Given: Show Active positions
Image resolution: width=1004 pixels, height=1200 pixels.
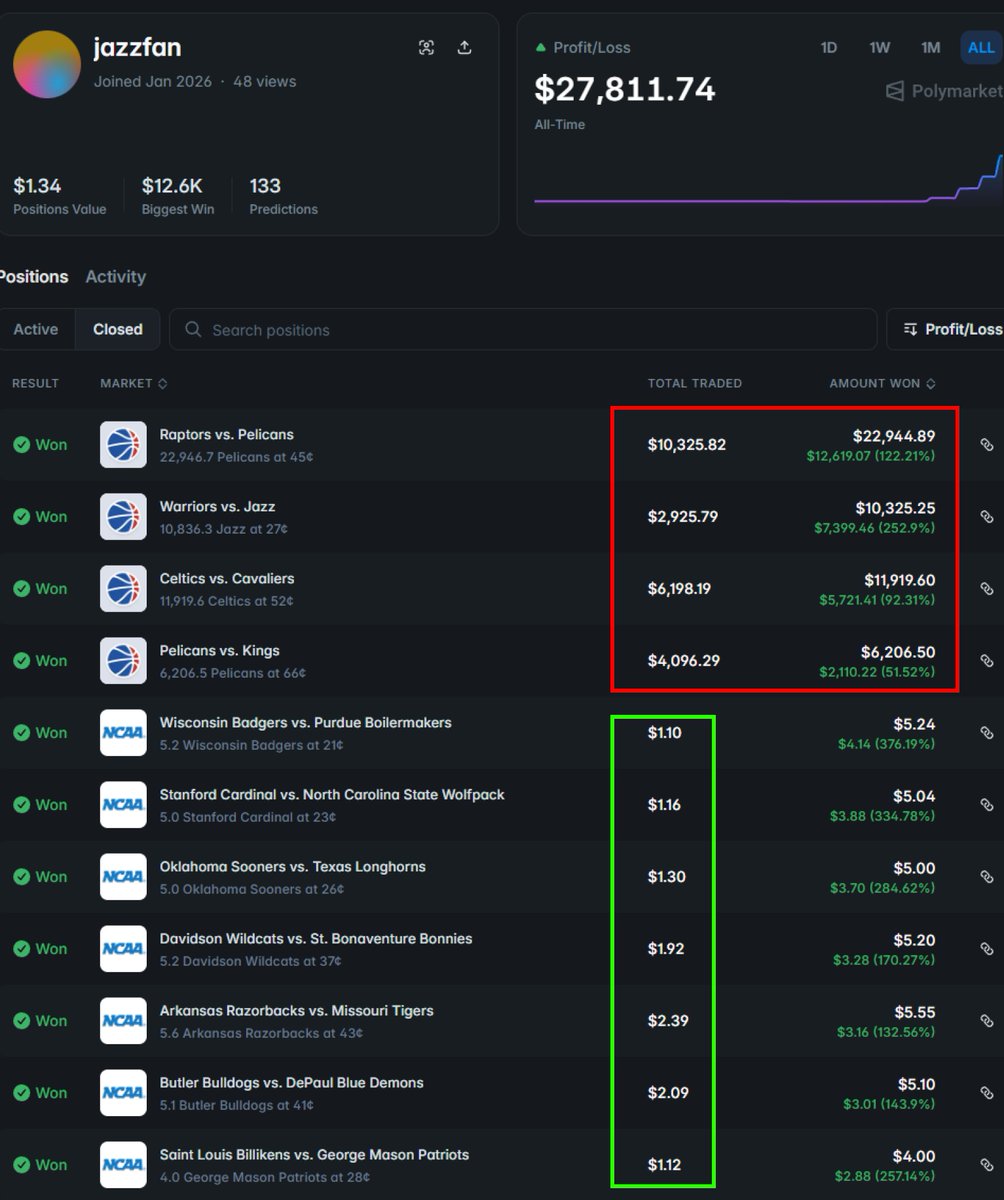Looking at the screenshot, I should pyautogui.click(x=36, y=329).
